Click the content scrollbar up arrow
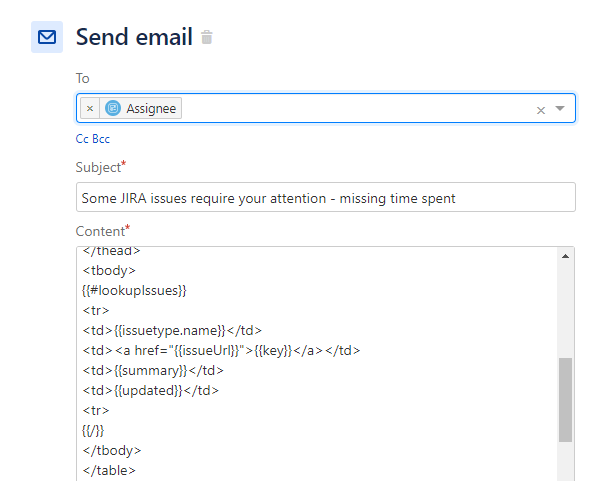This screenshot has width=609, height=481. (x=566, y=256)
